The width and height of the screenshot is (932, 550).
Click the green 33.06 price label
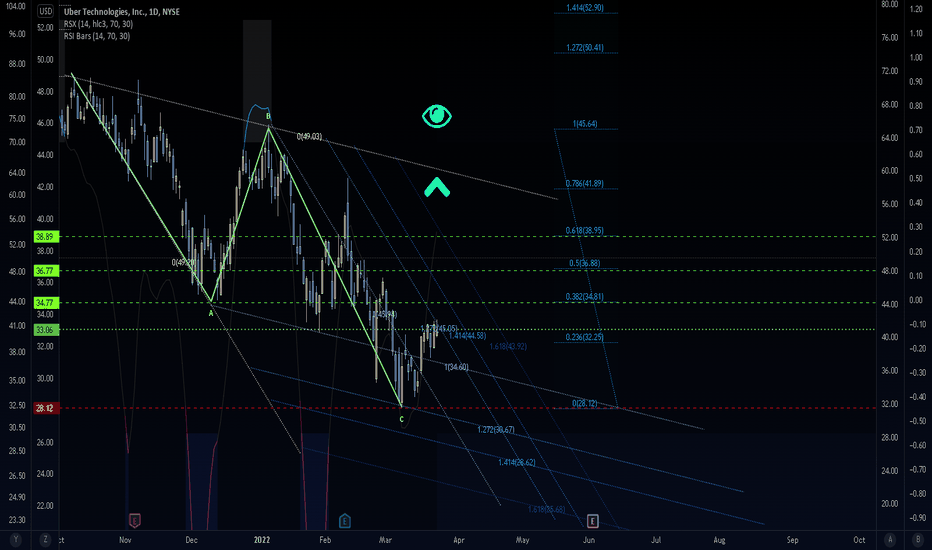[46, 330]
